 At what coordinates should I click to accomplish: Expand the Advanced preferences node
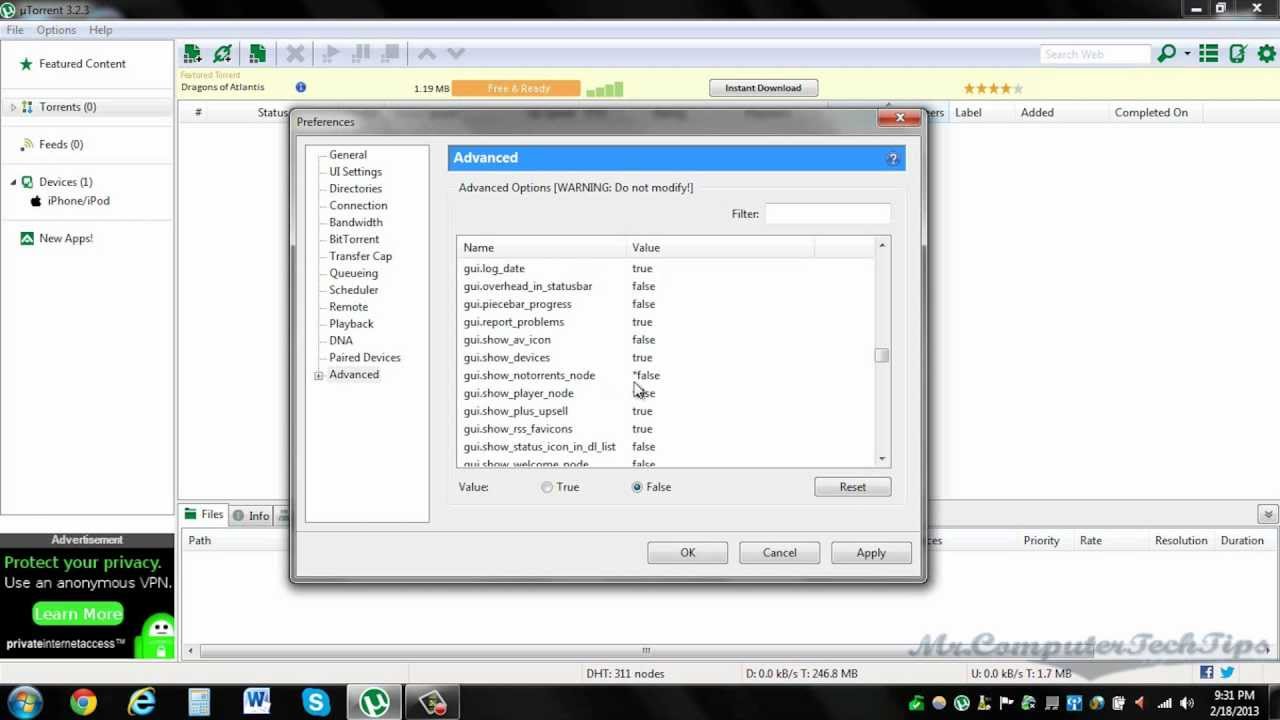pos(318,375)
